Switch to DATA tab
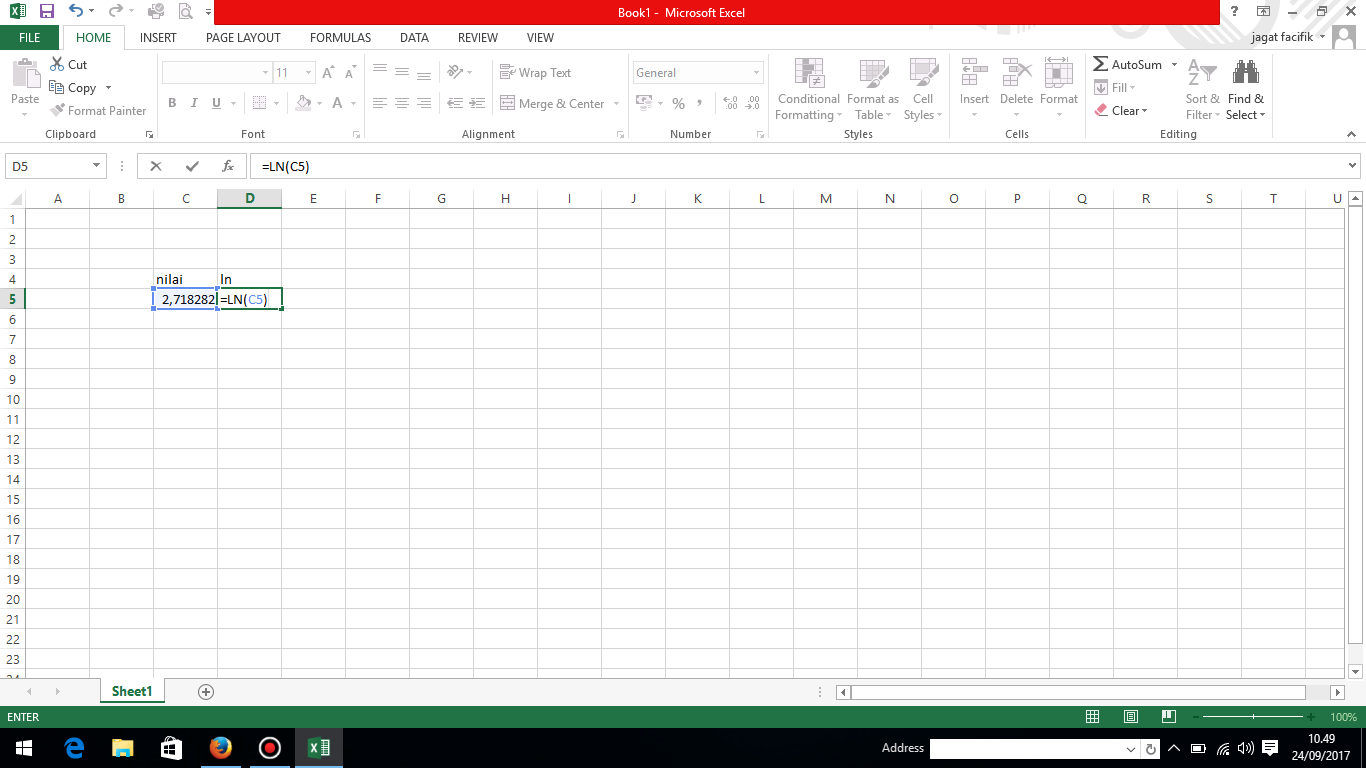This screenshot has width=1366, height=768. click(414, 38)
